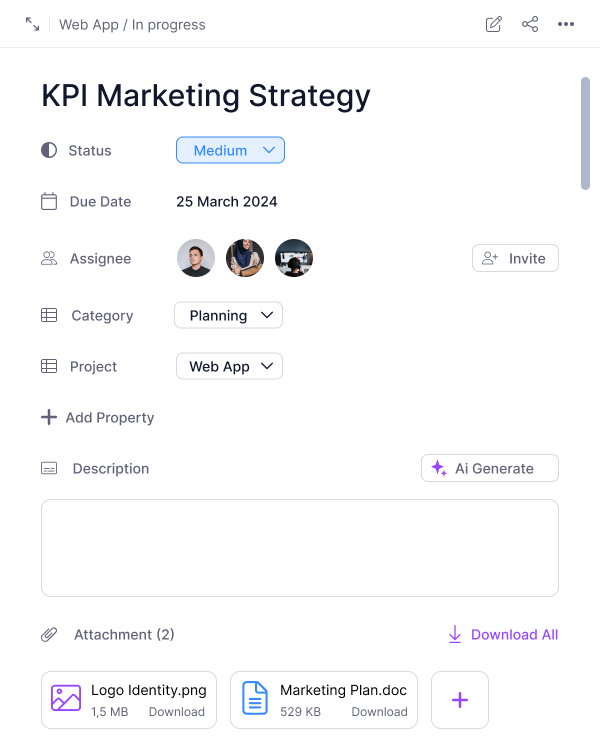Viewport: 600px width, 747px height.
Task: Click the document icon on Marketing Plan.doc
Action: pos(255,698)
